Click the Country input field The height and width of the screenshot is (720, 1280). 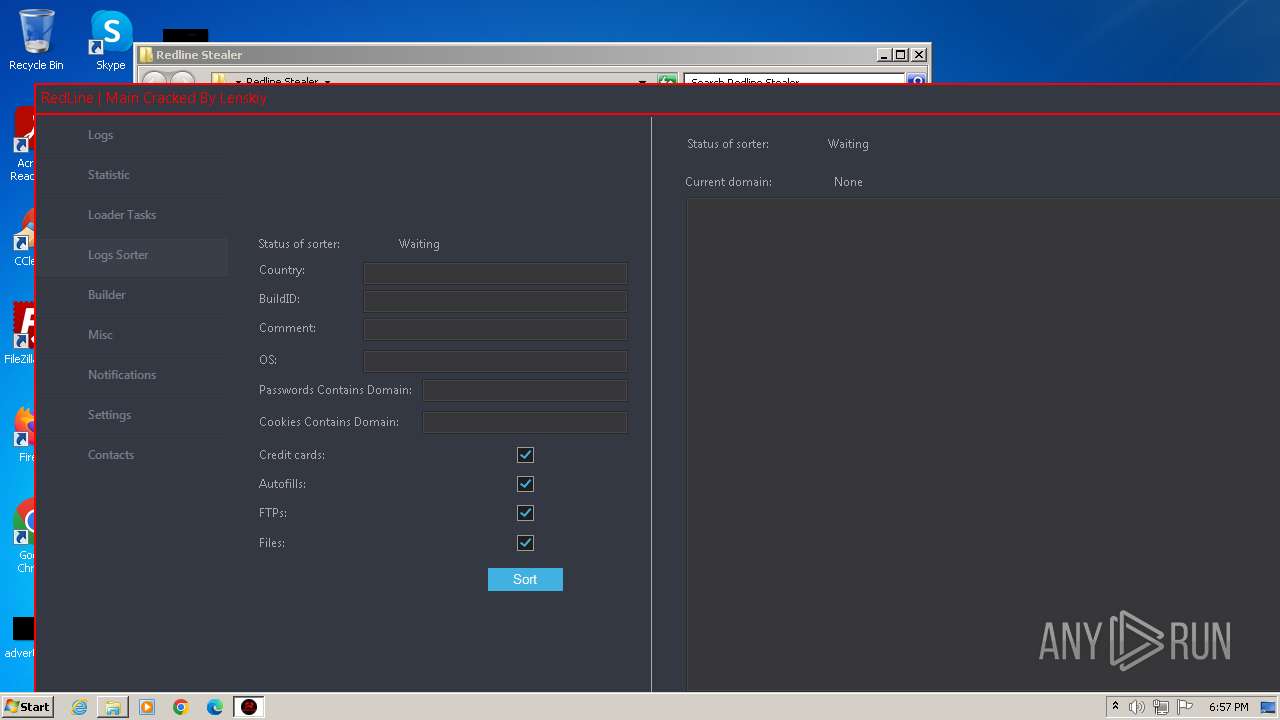click(495, 273)
